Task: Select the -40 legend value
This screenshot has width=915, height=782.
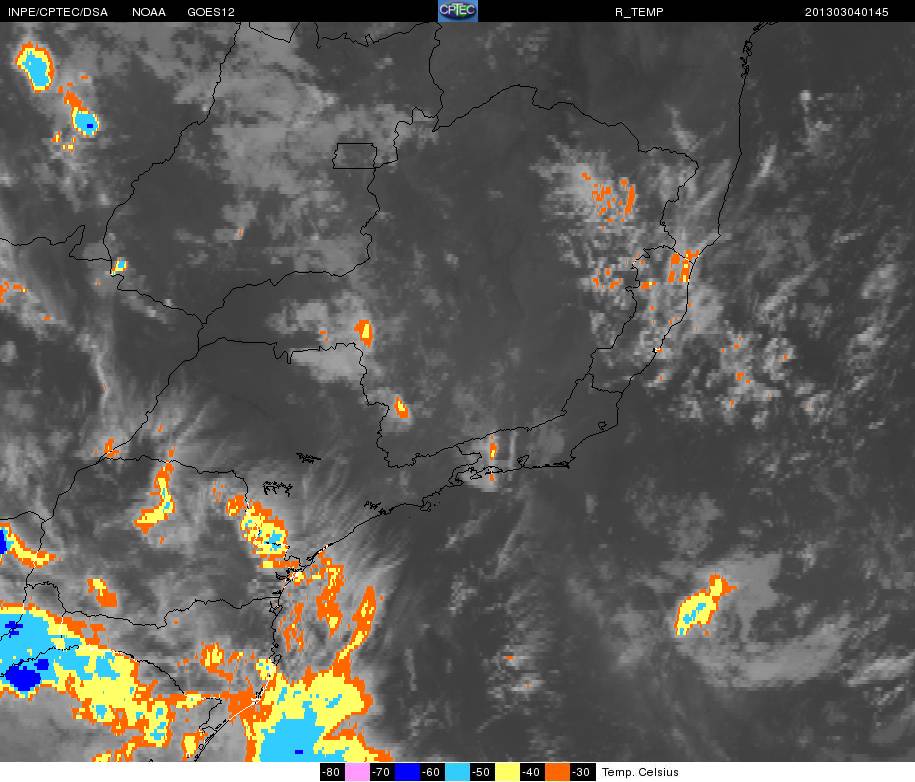Action: click(532, 772)
